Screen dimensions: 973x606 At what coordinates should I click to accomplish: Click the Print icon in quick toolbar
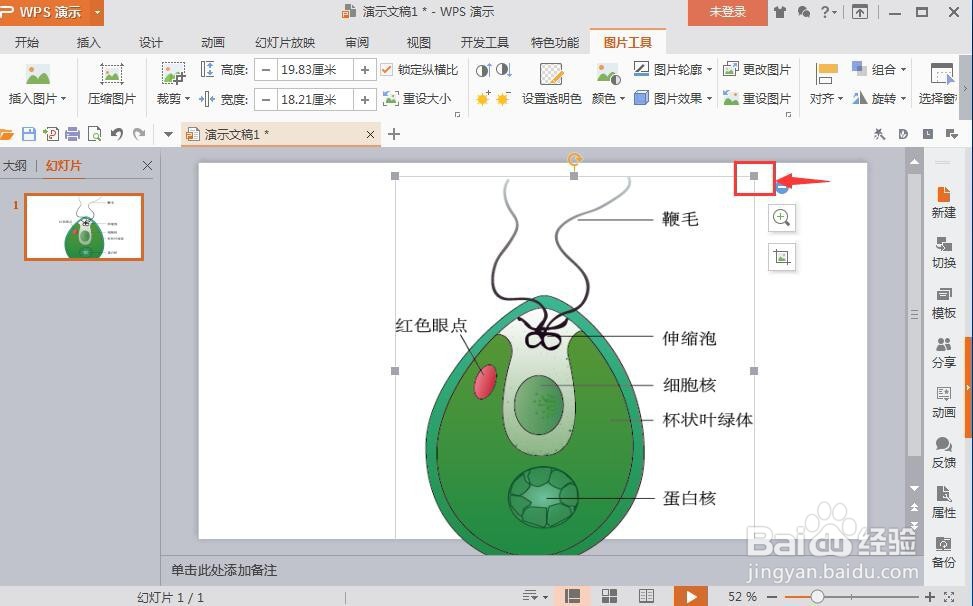coord(73,134)
